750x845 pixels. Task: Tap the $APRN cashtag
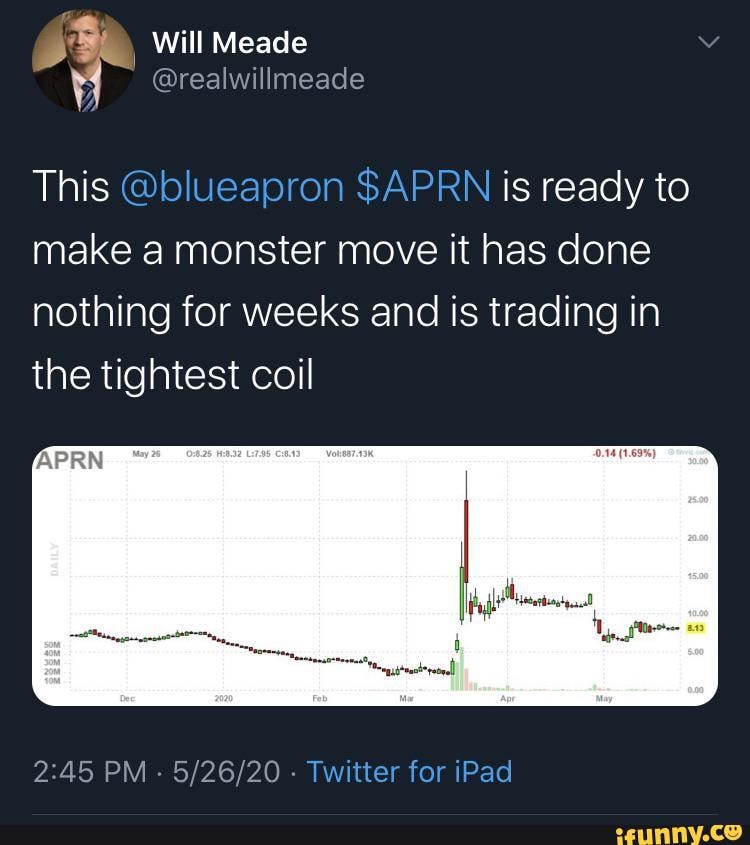423,187
